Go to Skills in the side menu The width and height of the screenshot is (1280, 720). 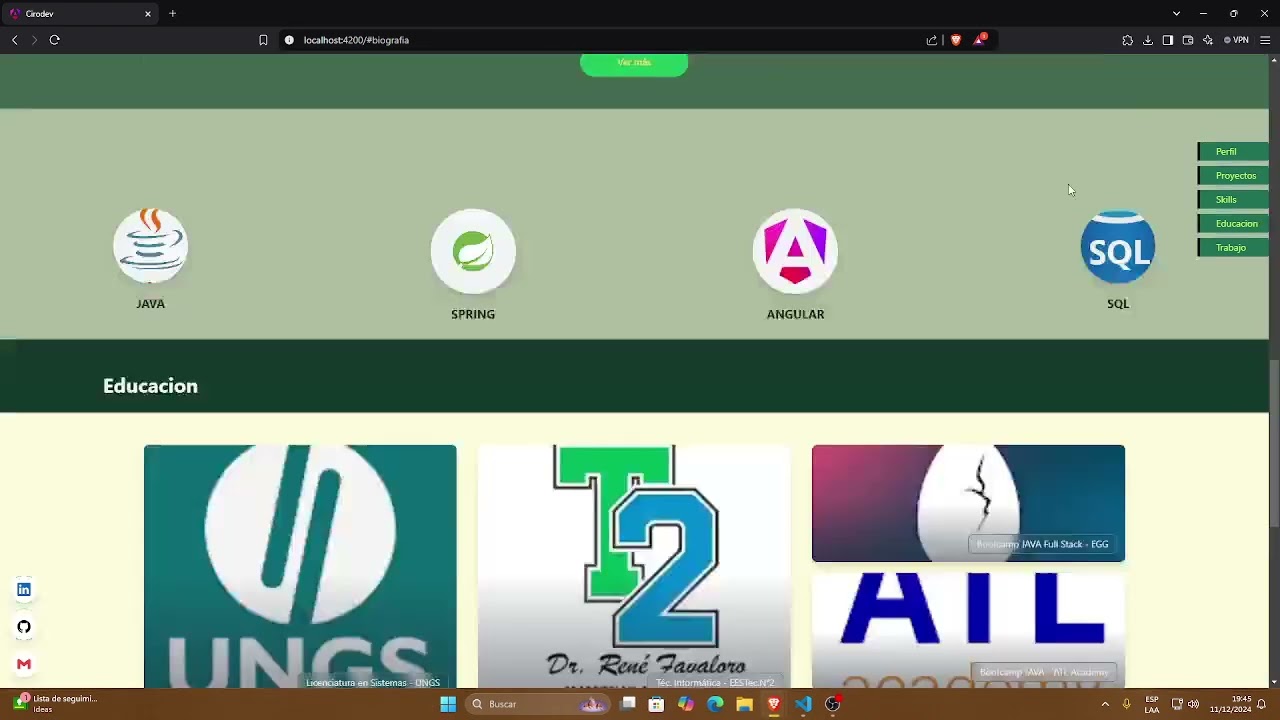pos(1233,200)
